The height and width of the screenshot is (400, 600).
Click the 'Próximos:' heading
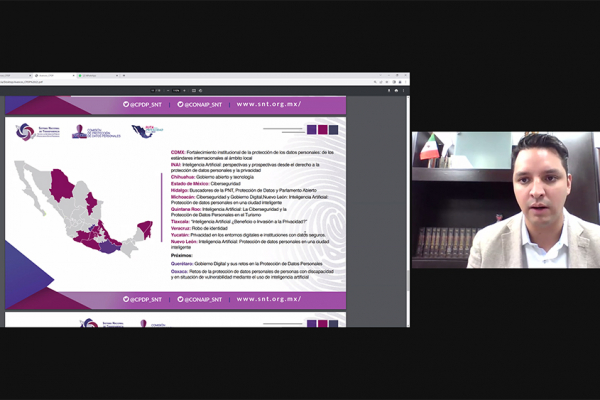click(x=182, y=255)
